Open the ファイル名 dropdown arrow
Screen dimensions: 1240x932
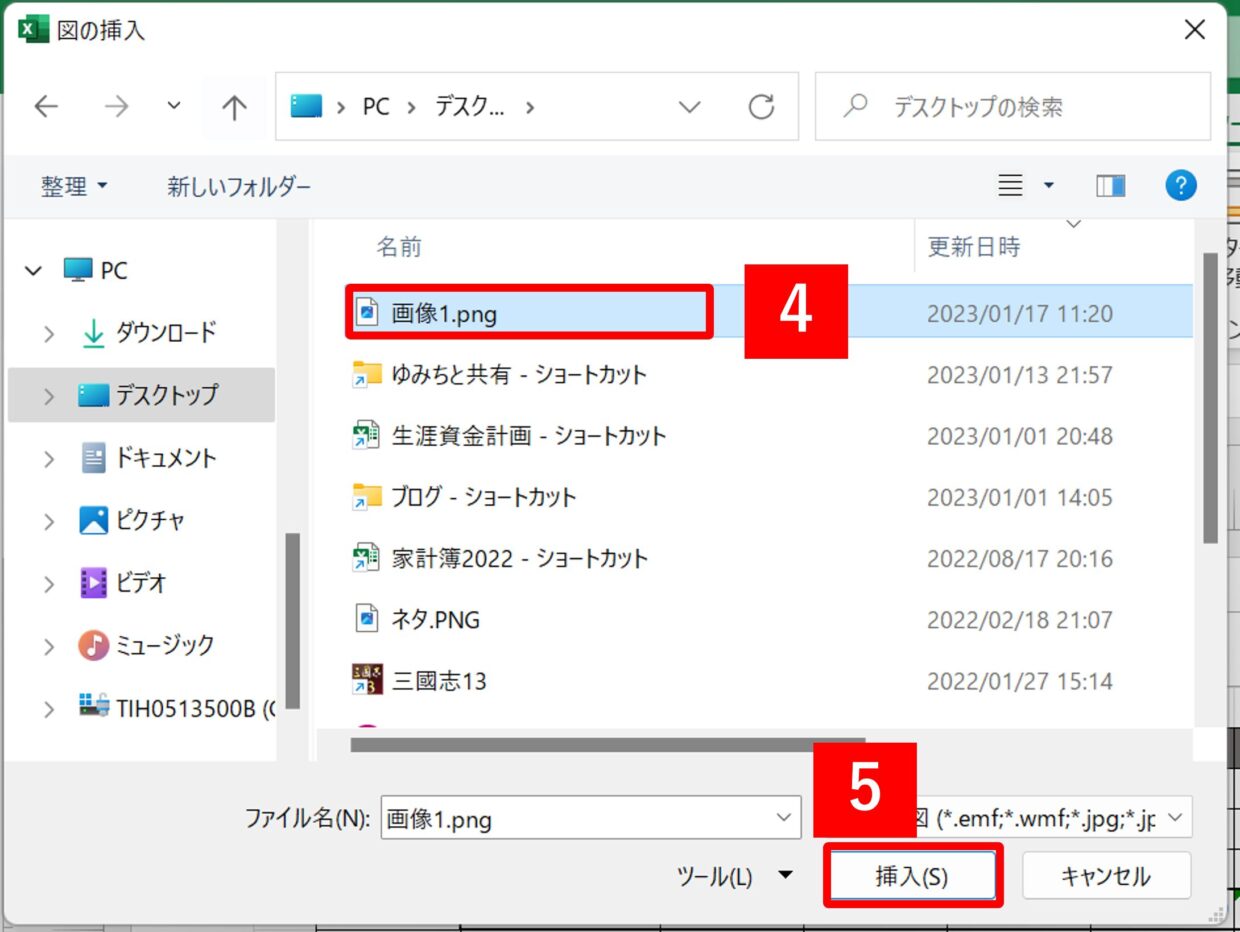(784, 819)
